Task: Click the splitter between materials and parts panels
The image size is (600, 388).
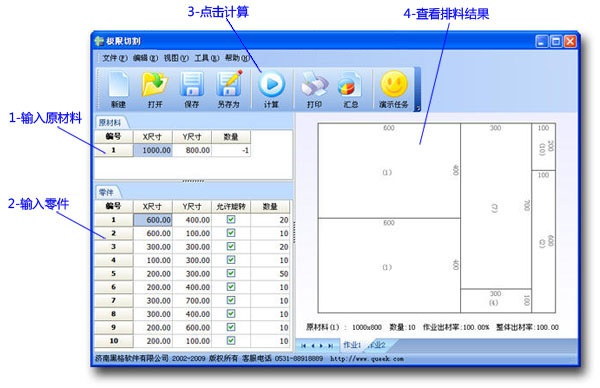Action: pos(193,181)
